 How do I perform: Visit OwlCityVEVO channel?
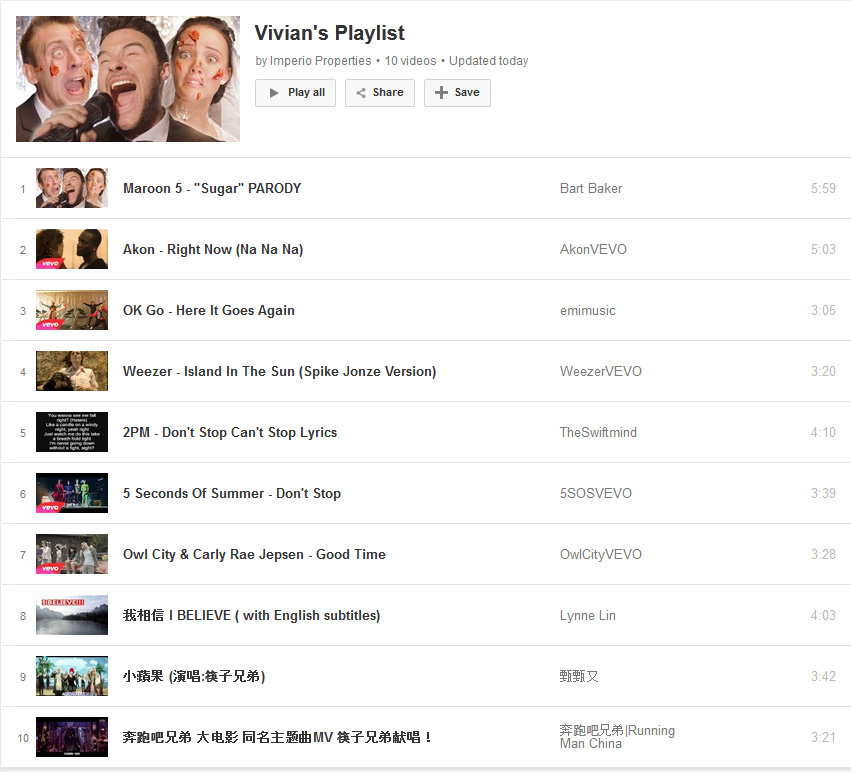pyautogui.click(x=601, y=554)
